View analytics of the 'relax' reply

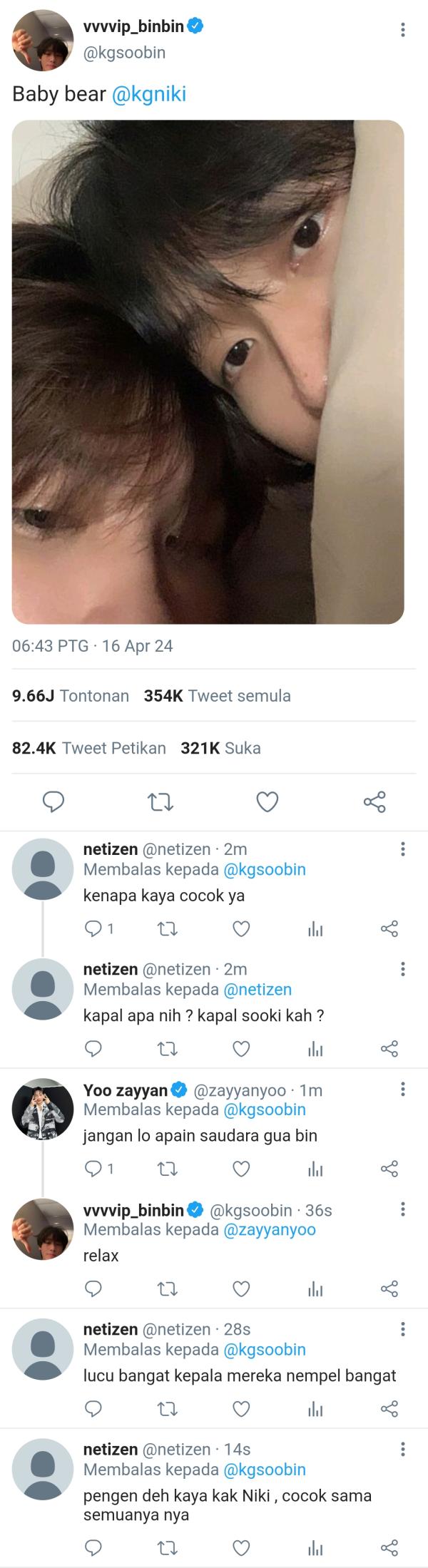coord(315,1288)
